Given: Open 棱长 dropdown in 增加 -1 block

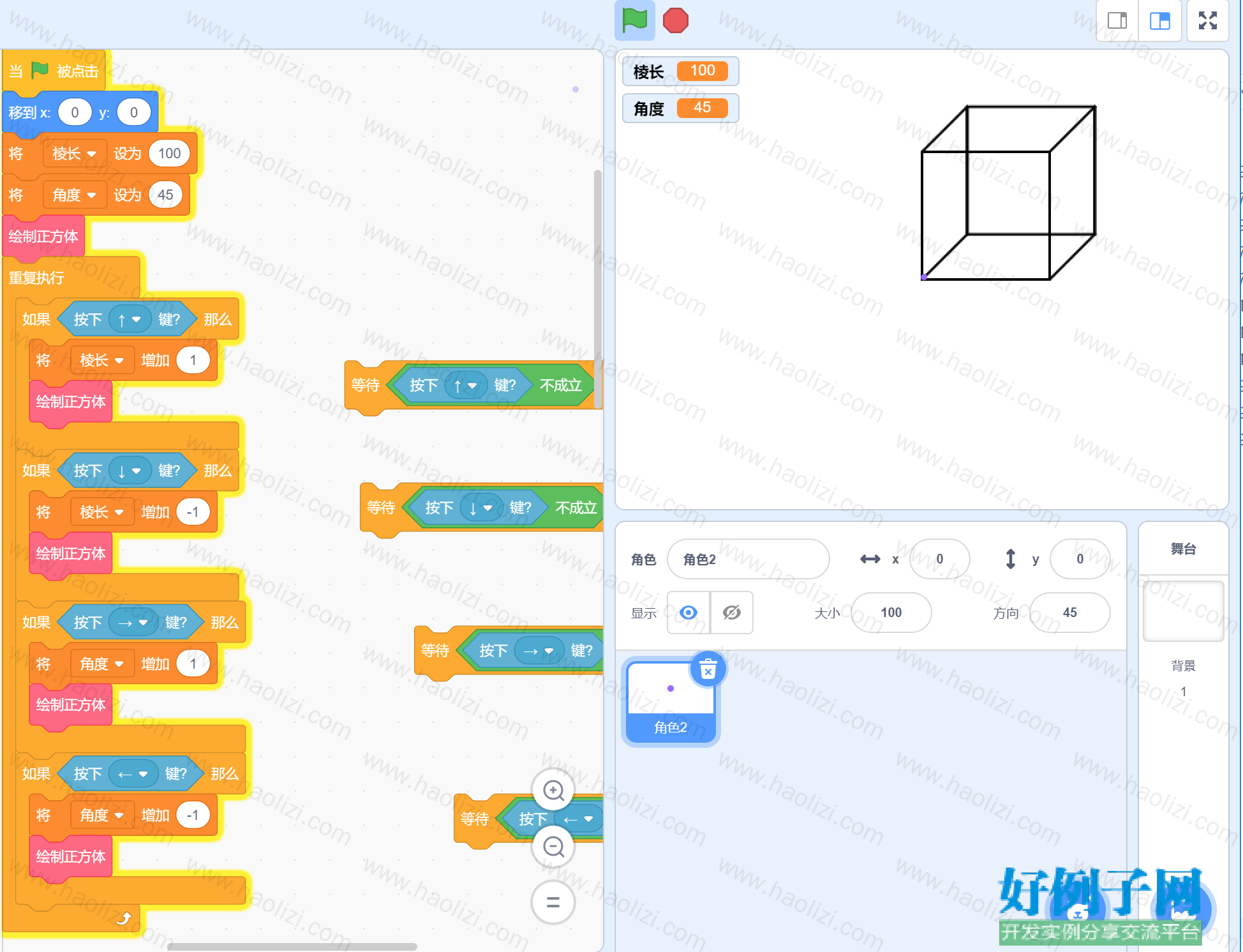Looking at the screenshot, I should tap(101, 512).
